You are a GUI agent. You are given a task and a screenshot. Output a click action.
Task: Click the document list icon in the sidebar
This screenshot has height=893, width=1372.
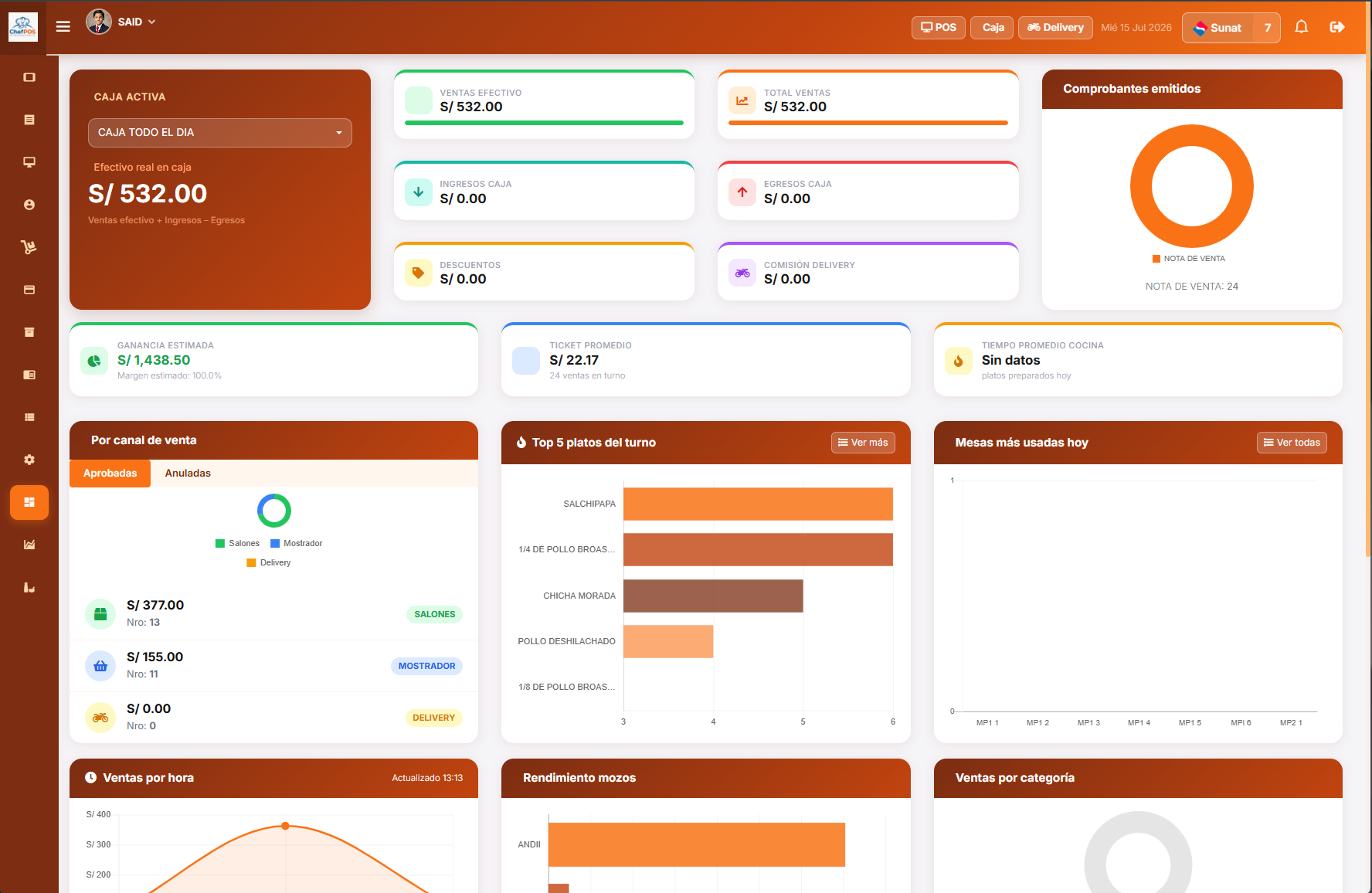(x=29, y=120)
